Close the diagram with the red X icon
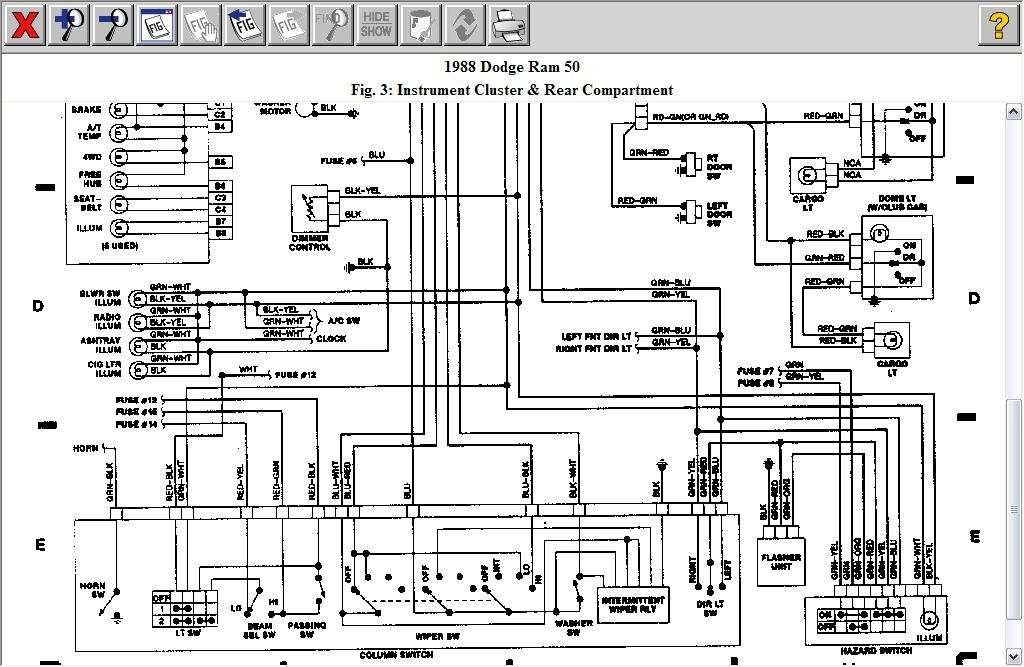The image size is (1024, 667). click(x=25, y=25)
